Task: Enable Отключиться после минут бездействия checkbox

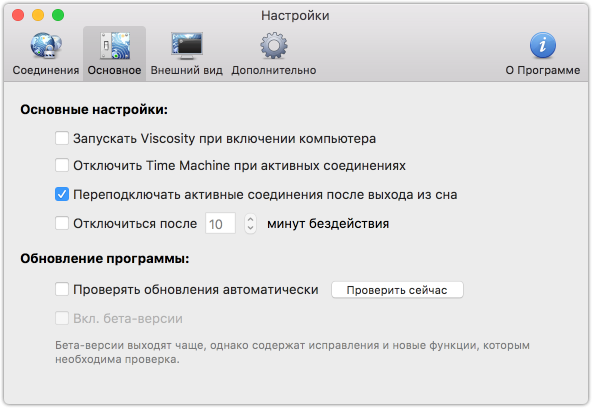Action: pos(62,223)
